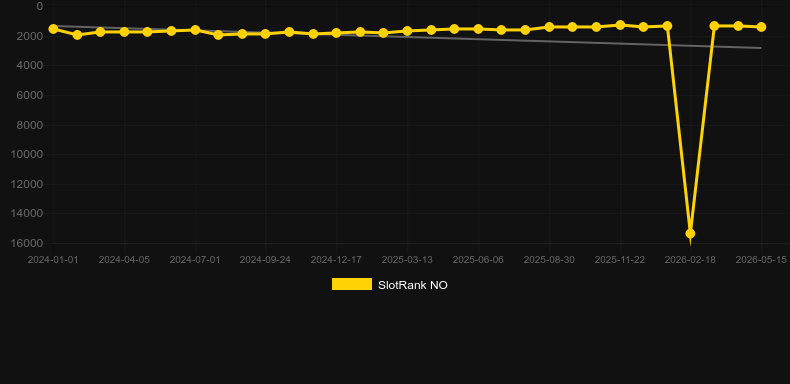Click the x-axis label 2024-12-17
The image size is (790, 384).
pos(336,260)
